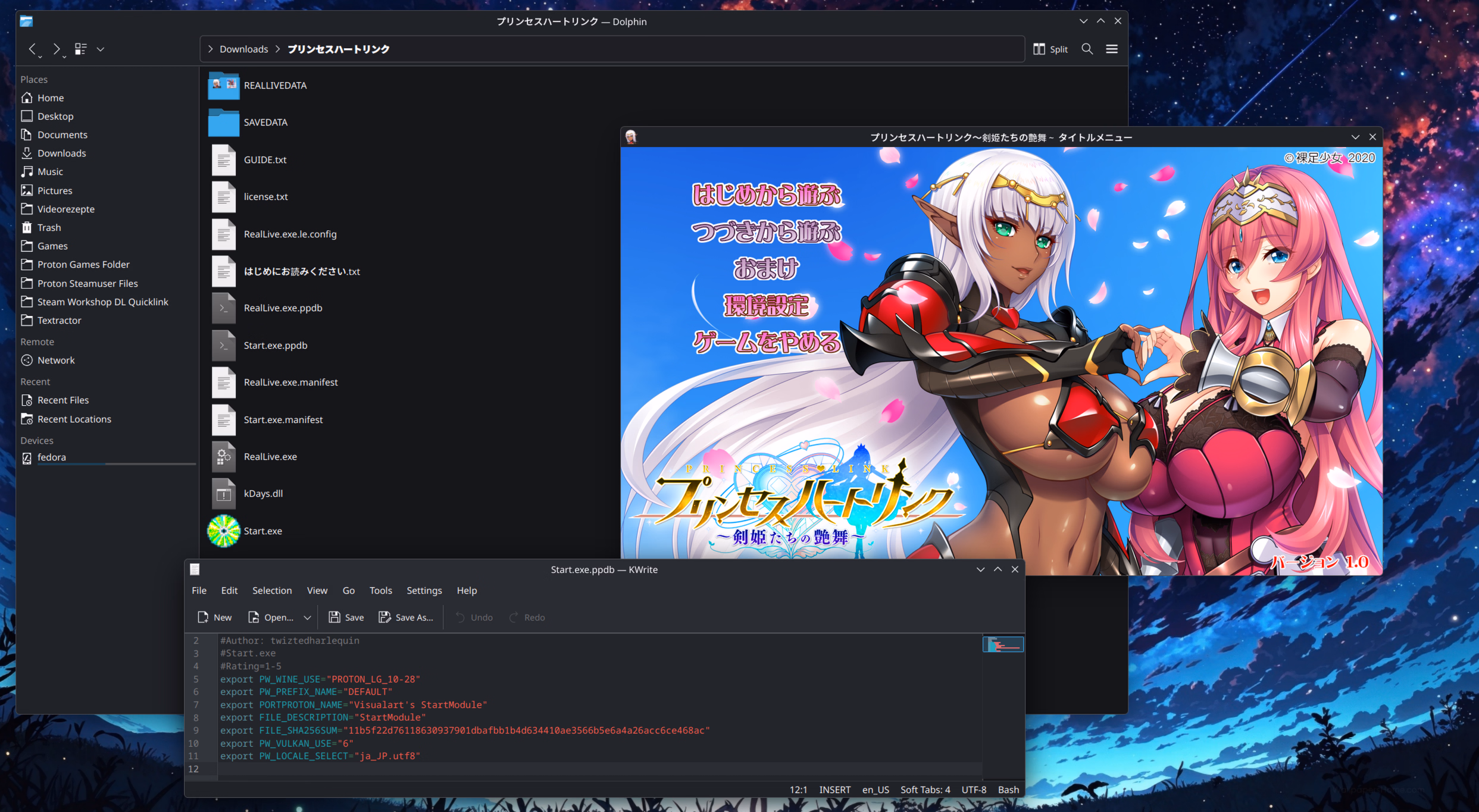Click New document button in KWrite
Viewport: 1479px width, 812px height.
coord(215,617)
